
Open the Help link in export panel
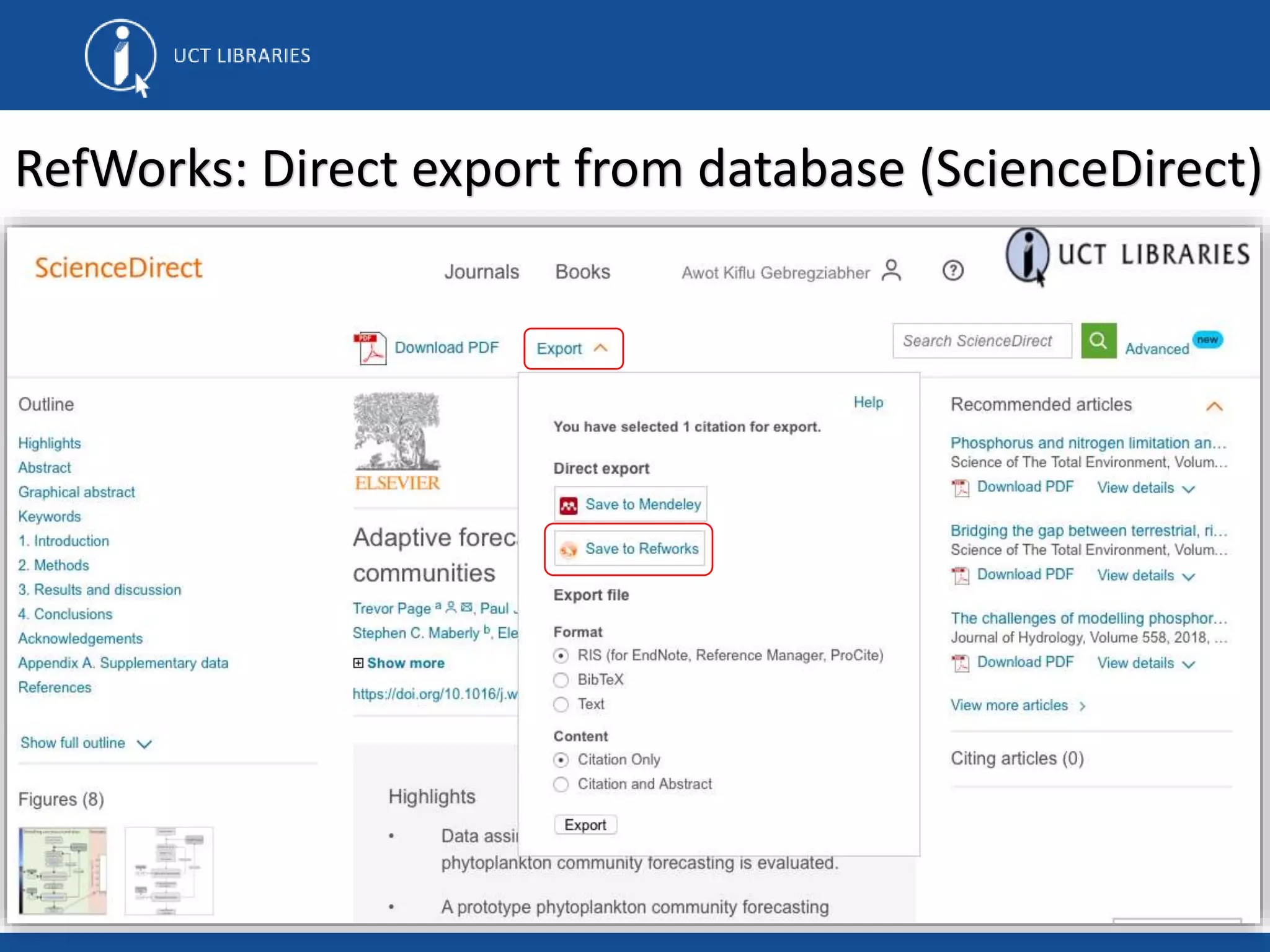(x=868, y=402)
